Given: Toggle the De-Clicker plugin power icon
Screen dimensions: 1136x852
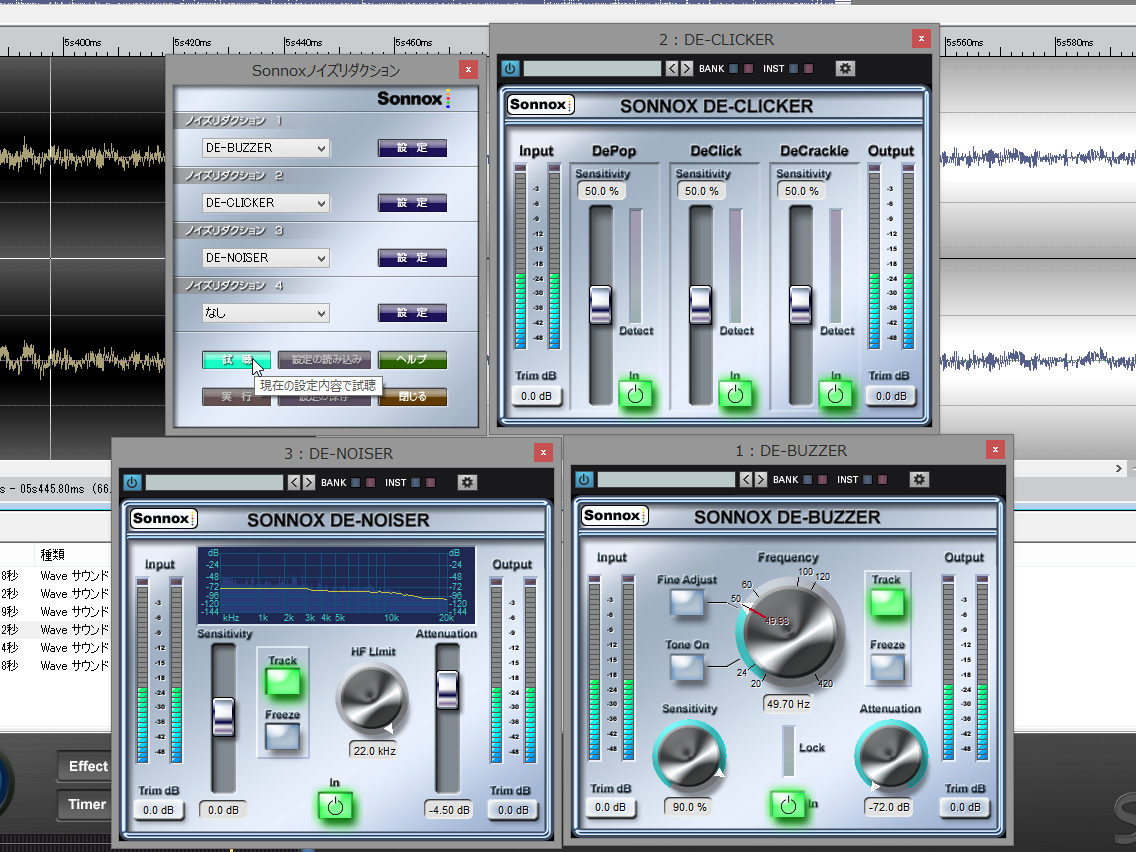Looking at the screenshot, I should coord(510,69).
